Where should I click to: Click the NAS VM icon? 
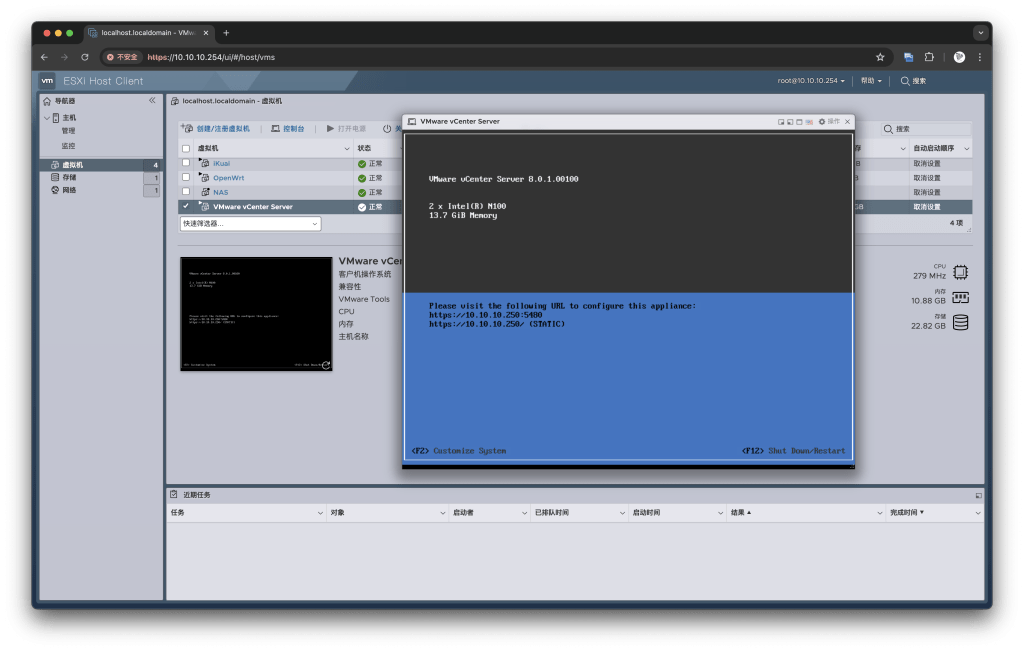(205, 192)
